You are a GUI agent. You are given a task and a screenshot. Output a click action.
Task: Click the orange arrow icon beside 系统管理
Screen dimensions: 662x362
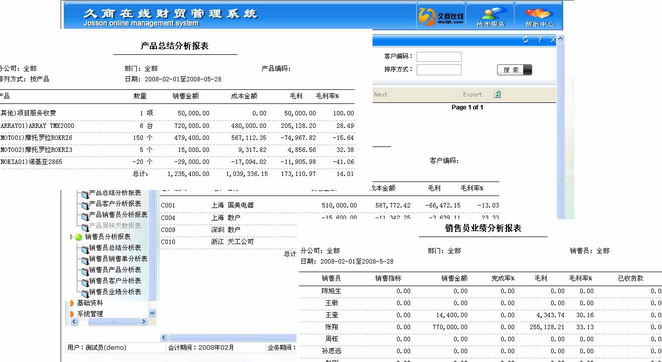pyautogui.click(x=72, y=314)
